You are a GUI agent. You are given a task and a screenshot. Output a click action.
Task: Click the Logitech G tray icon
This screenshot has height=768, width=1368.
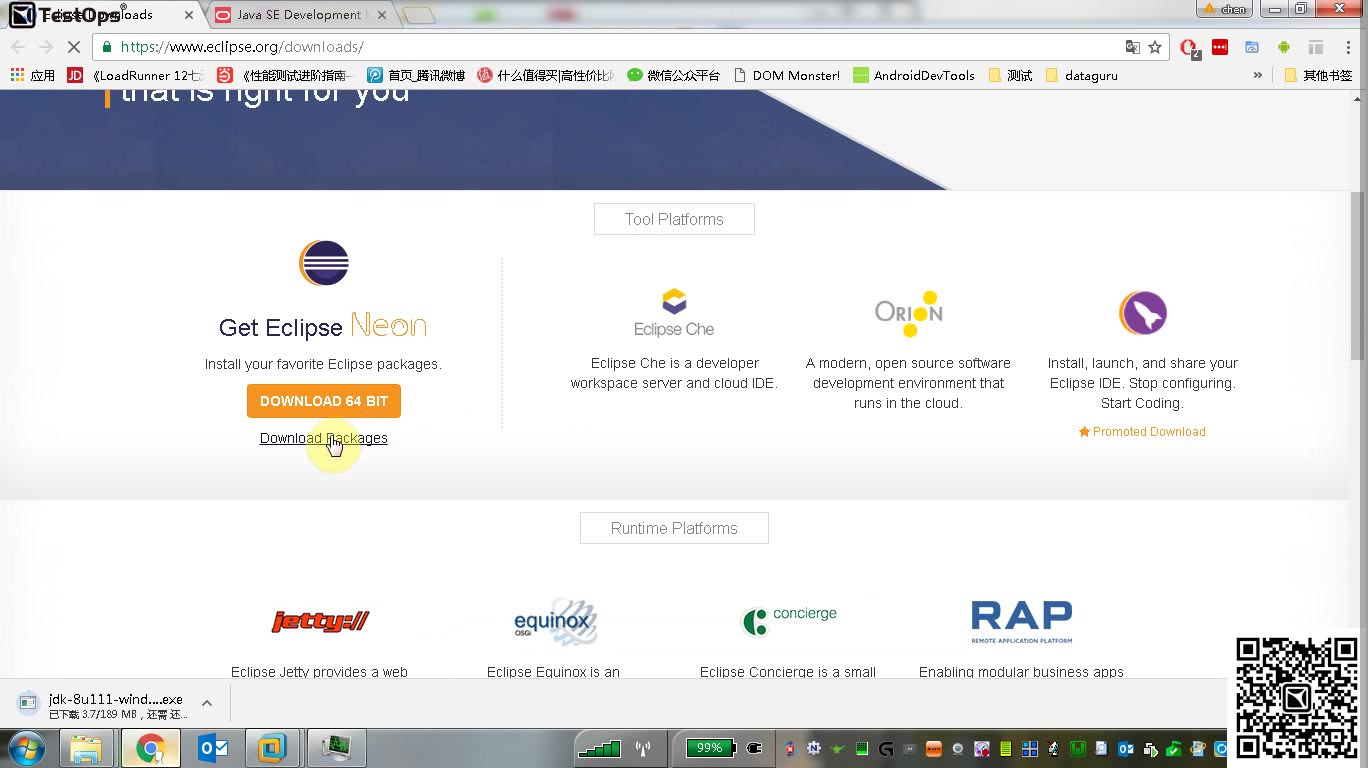(885, 749)
